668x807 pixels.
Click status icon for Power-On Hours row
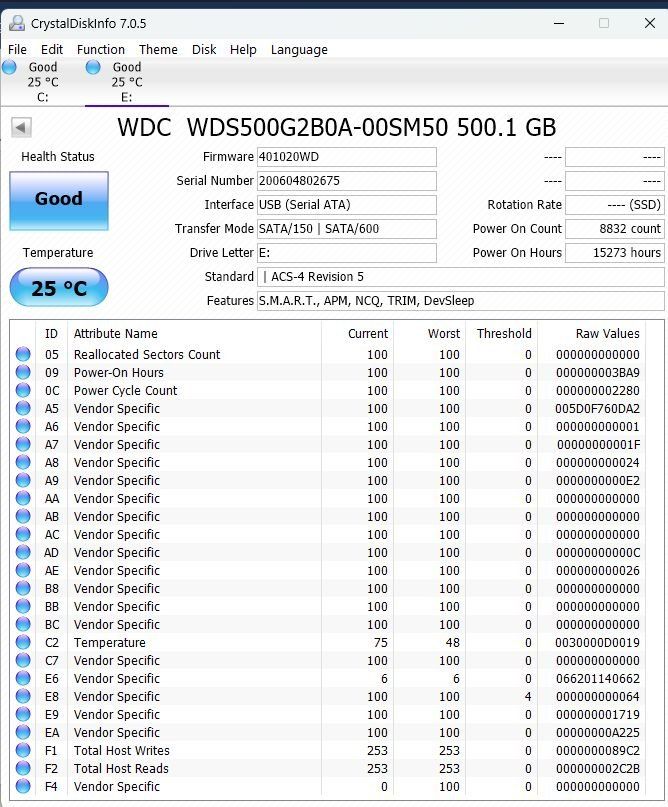point(23,372)
